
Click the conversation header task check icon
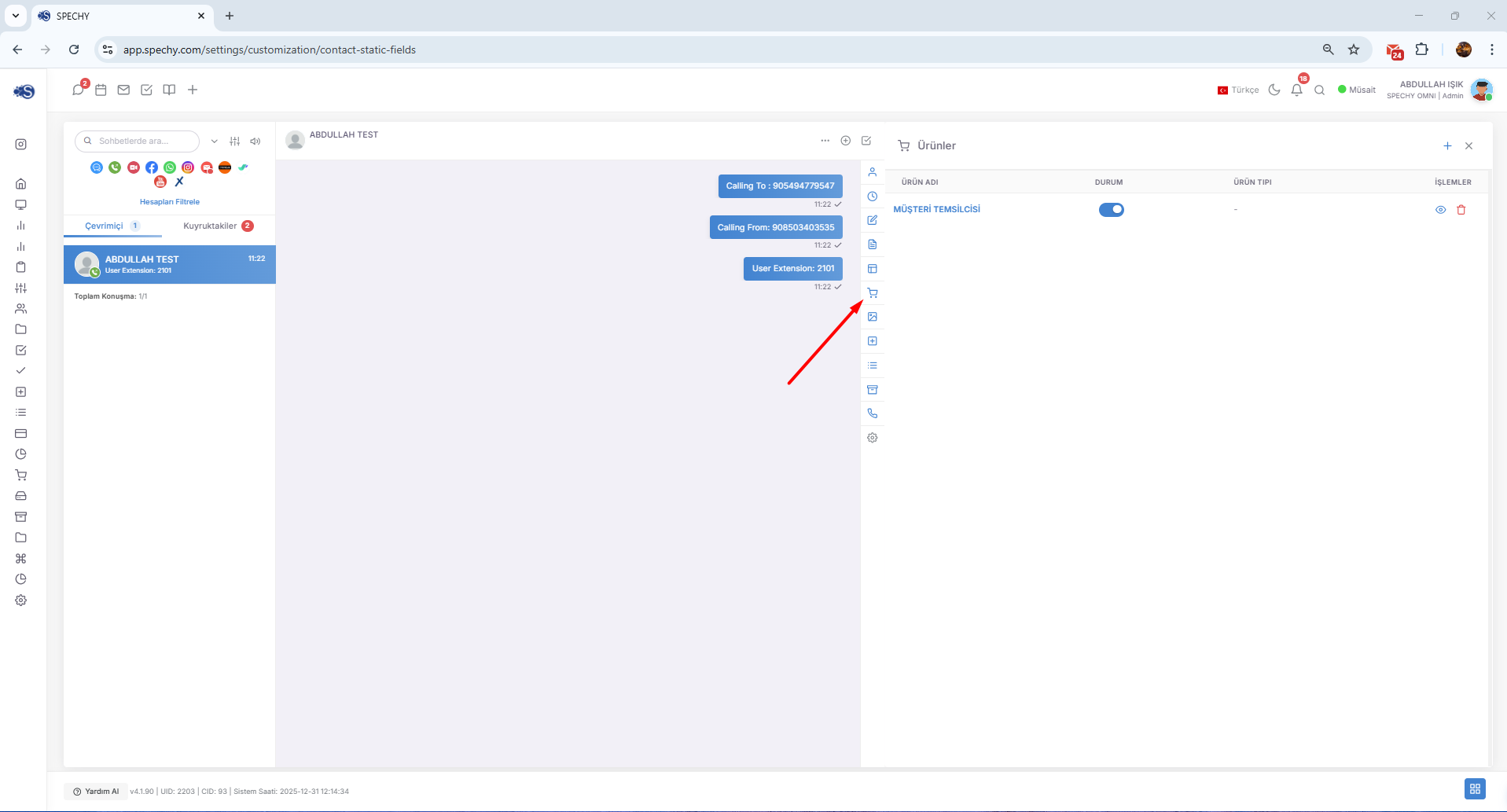pyautogui.click(x=866, y=141)
